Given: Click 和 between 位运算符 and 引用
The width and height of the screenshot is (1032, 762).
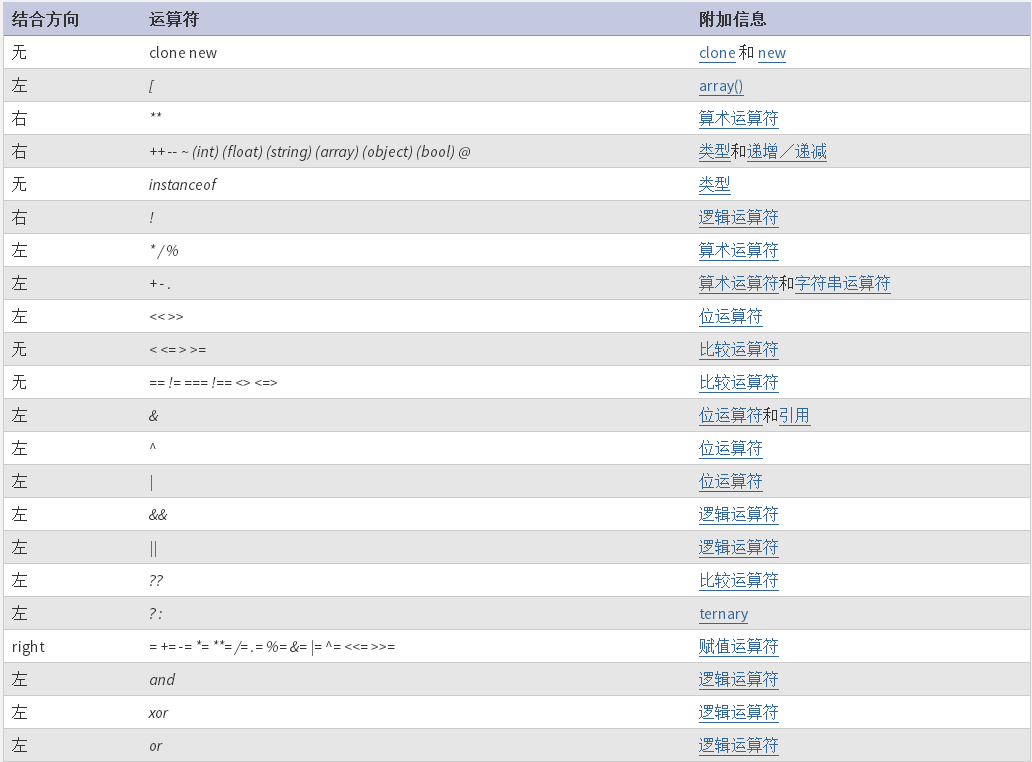Looking at the screenshot, I should click(770, 415).
